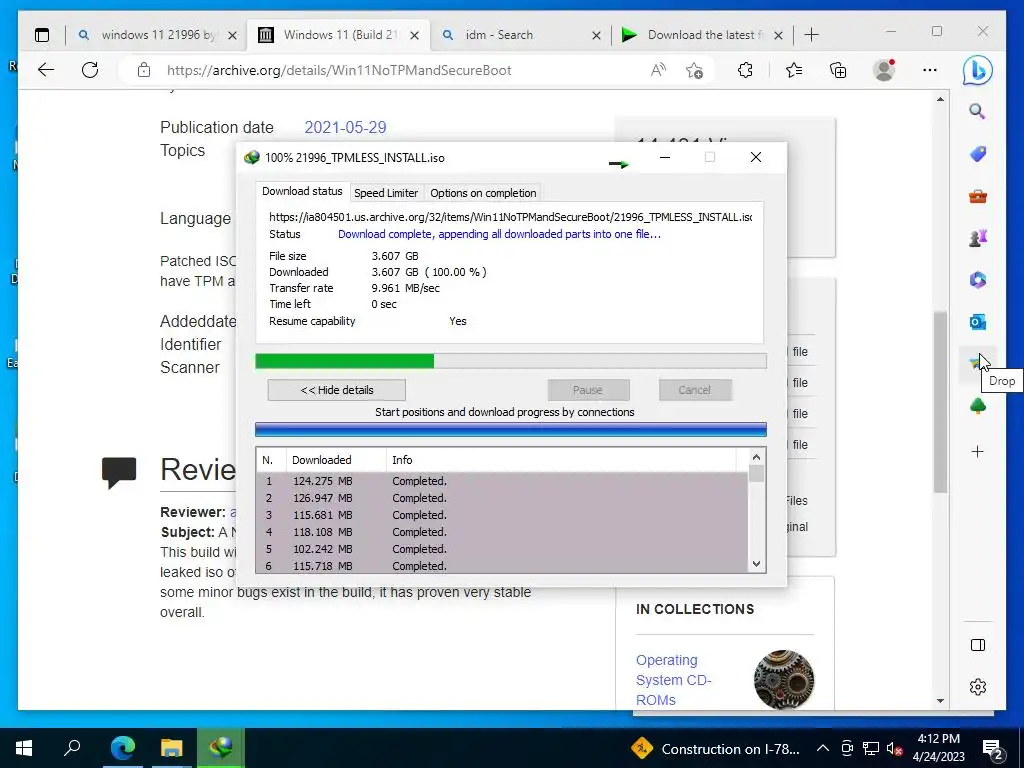Open Bing chat sidebar button
Image resolution: width=1024 pixels, height=768 pixels.
coord(978,70)
